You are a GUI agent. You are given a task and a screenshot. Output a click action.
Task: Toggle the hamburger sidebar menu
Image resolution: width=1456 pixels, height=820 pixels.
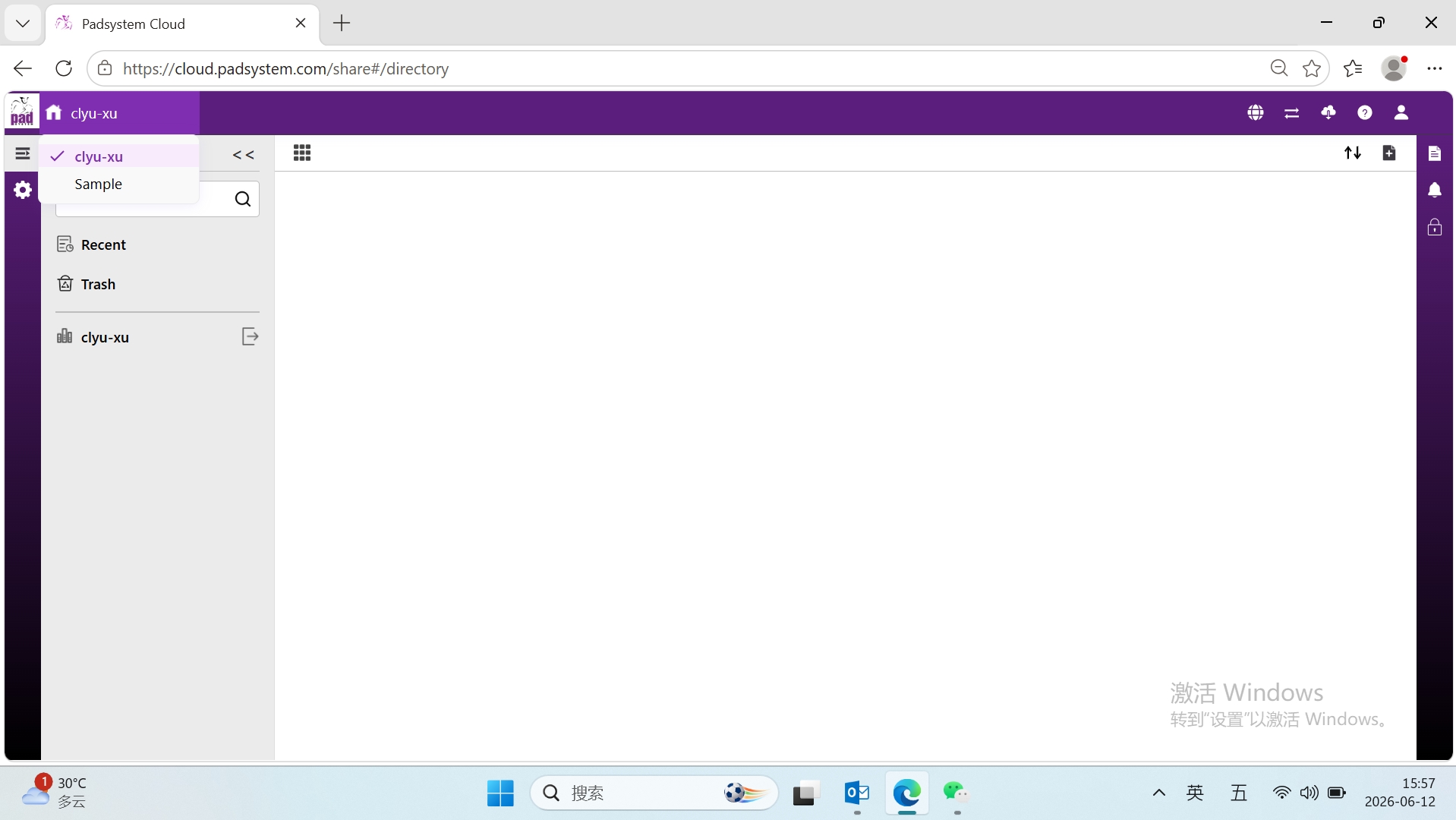pyautogui.click(x=23, y=154)
